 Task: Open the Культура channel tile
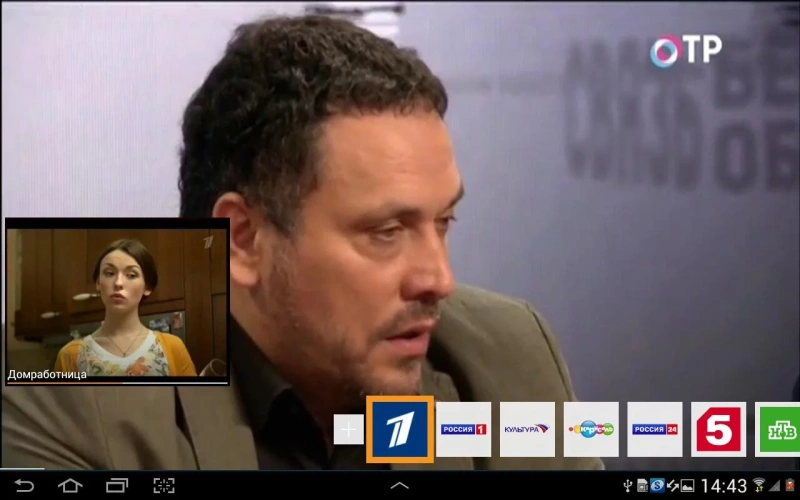pyautogui.click(x=527, y=429)
